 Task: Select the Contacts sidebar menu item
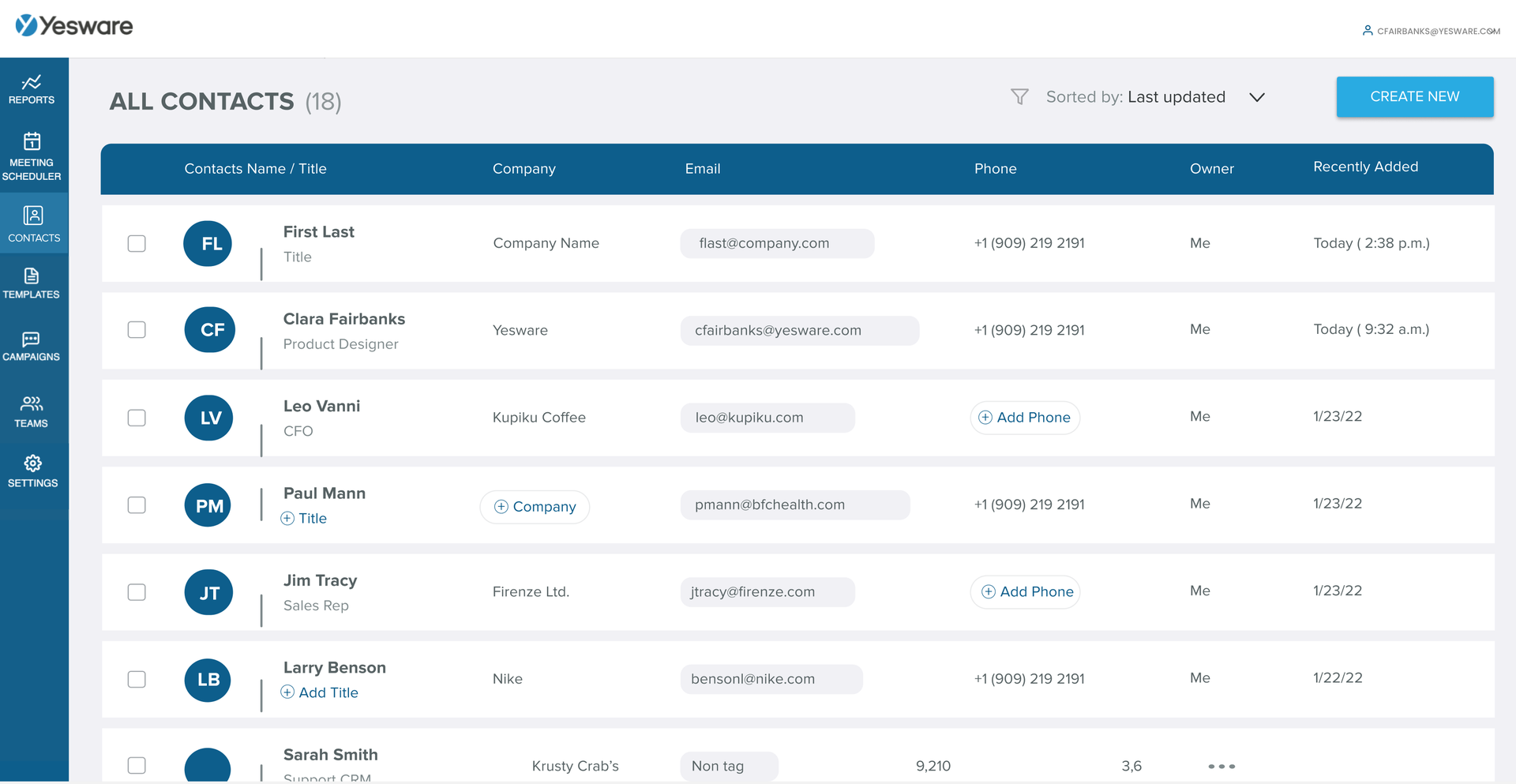(x=34, y=223)
